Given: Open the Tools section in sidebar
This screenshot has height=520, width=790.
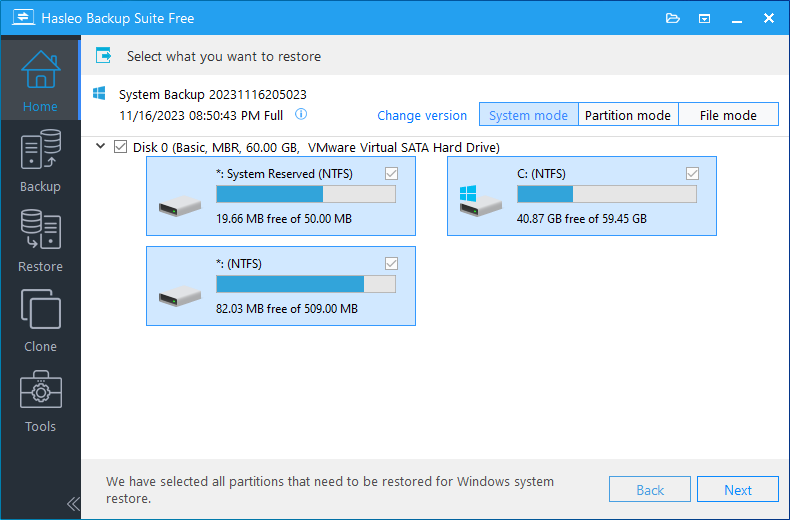Looking at the screenshot, I should [x=40, y=401].
